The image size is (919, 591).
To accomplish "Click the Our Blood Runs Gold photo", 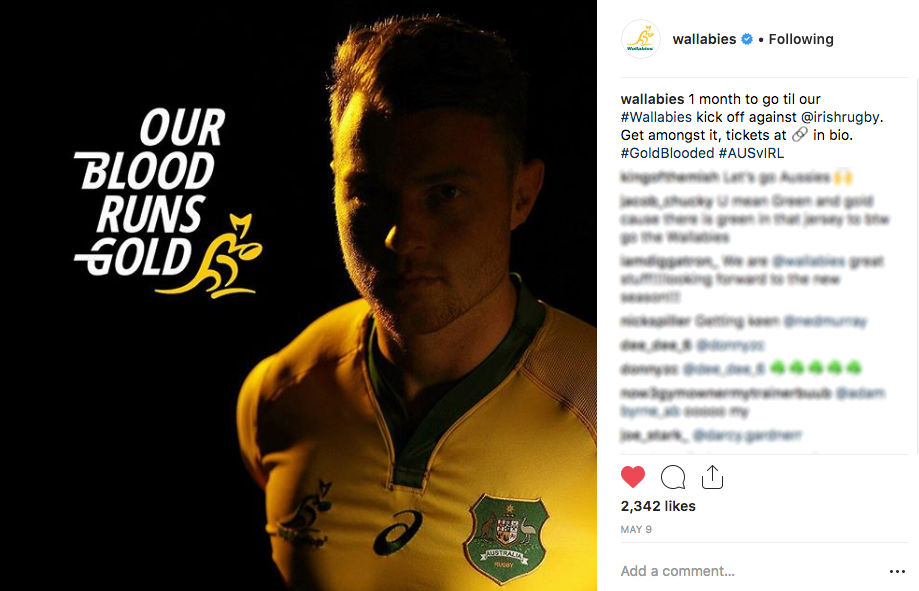I will click(x=298, y=296).
